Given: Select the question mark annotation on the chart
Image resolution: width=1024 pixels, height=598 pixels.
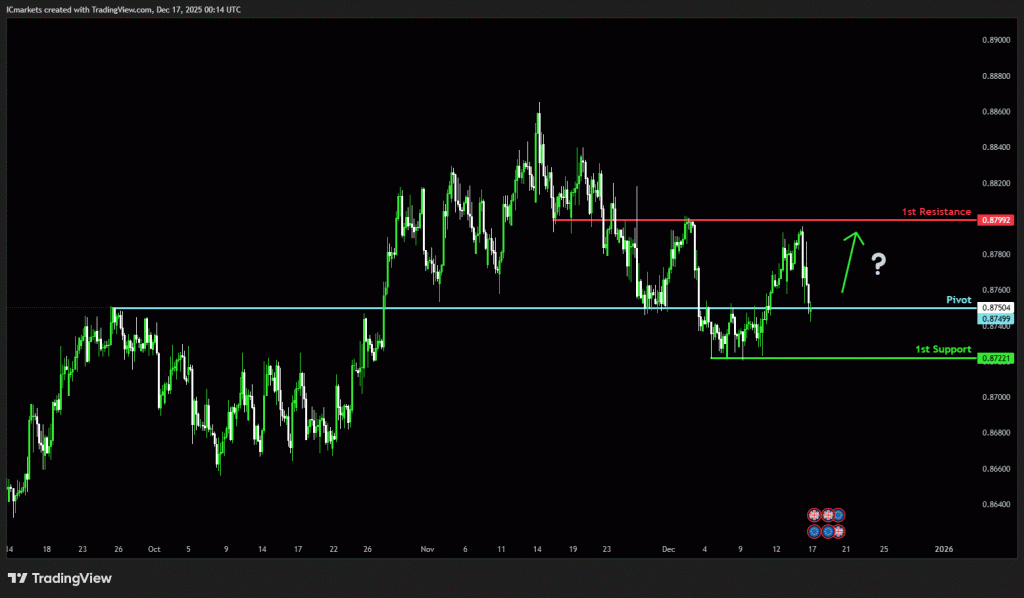Looking at the screenshot, I should [x=878, y=264].
